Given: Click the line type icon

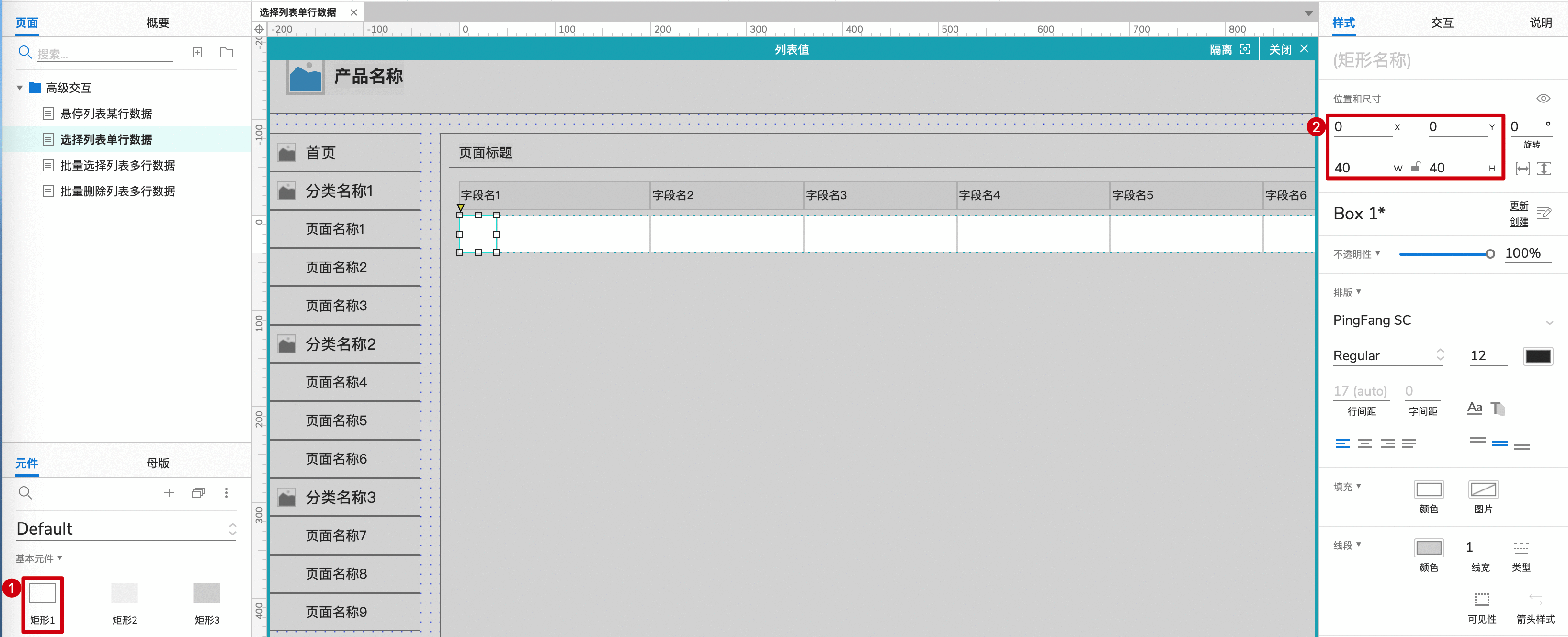Looking at the screenshot, I should [x=1521, y=547].
